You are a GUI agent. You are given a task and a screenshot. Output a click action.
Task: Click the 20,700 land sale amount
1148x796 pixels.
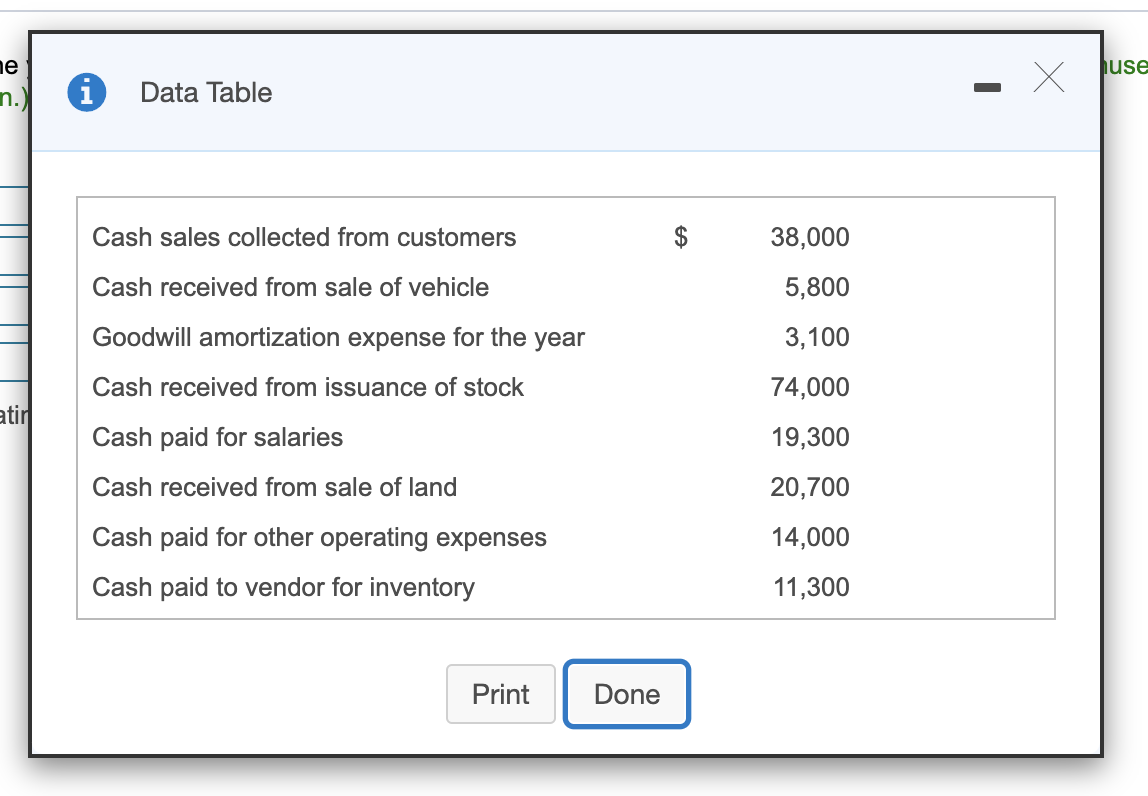click(x=810, y=487)
